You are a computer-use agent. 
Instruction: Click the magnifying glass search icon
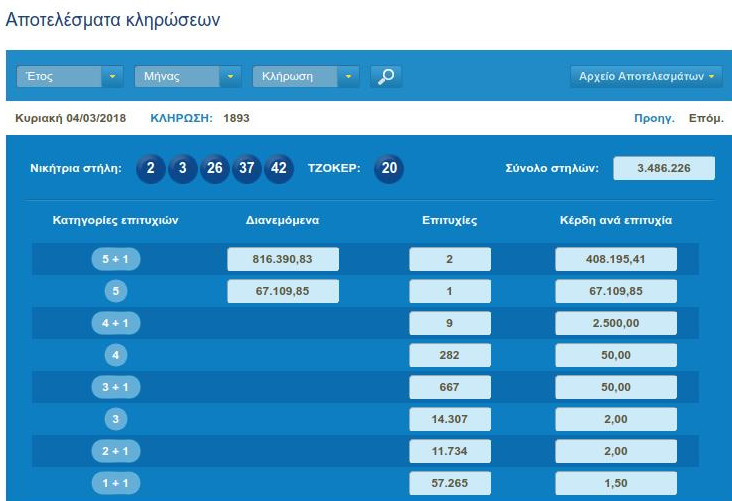pyautogui.click(x=386, y=76)
